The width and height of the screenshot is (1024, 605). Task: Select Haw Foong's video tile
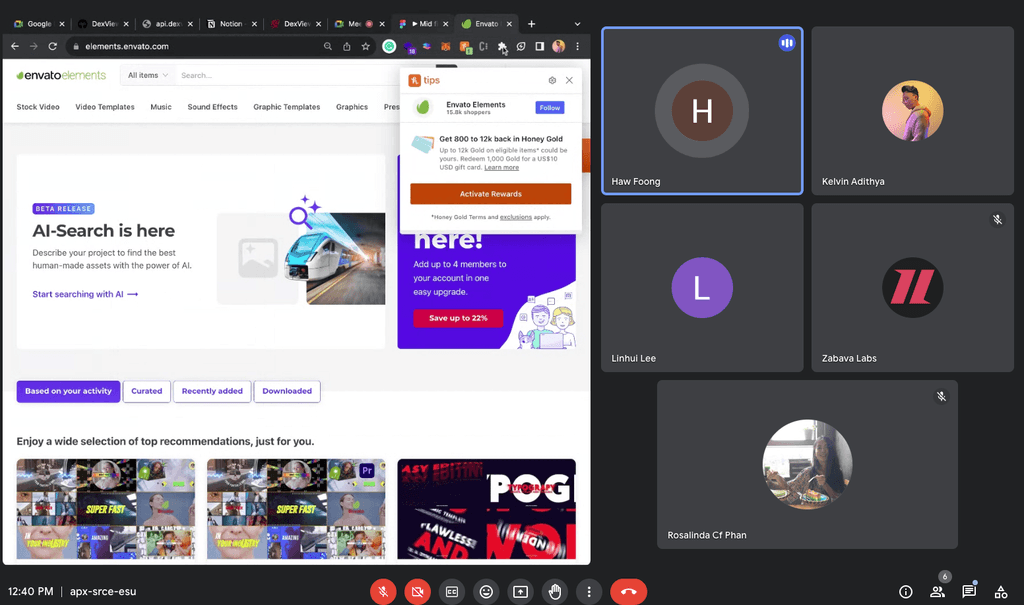[702, 110]
